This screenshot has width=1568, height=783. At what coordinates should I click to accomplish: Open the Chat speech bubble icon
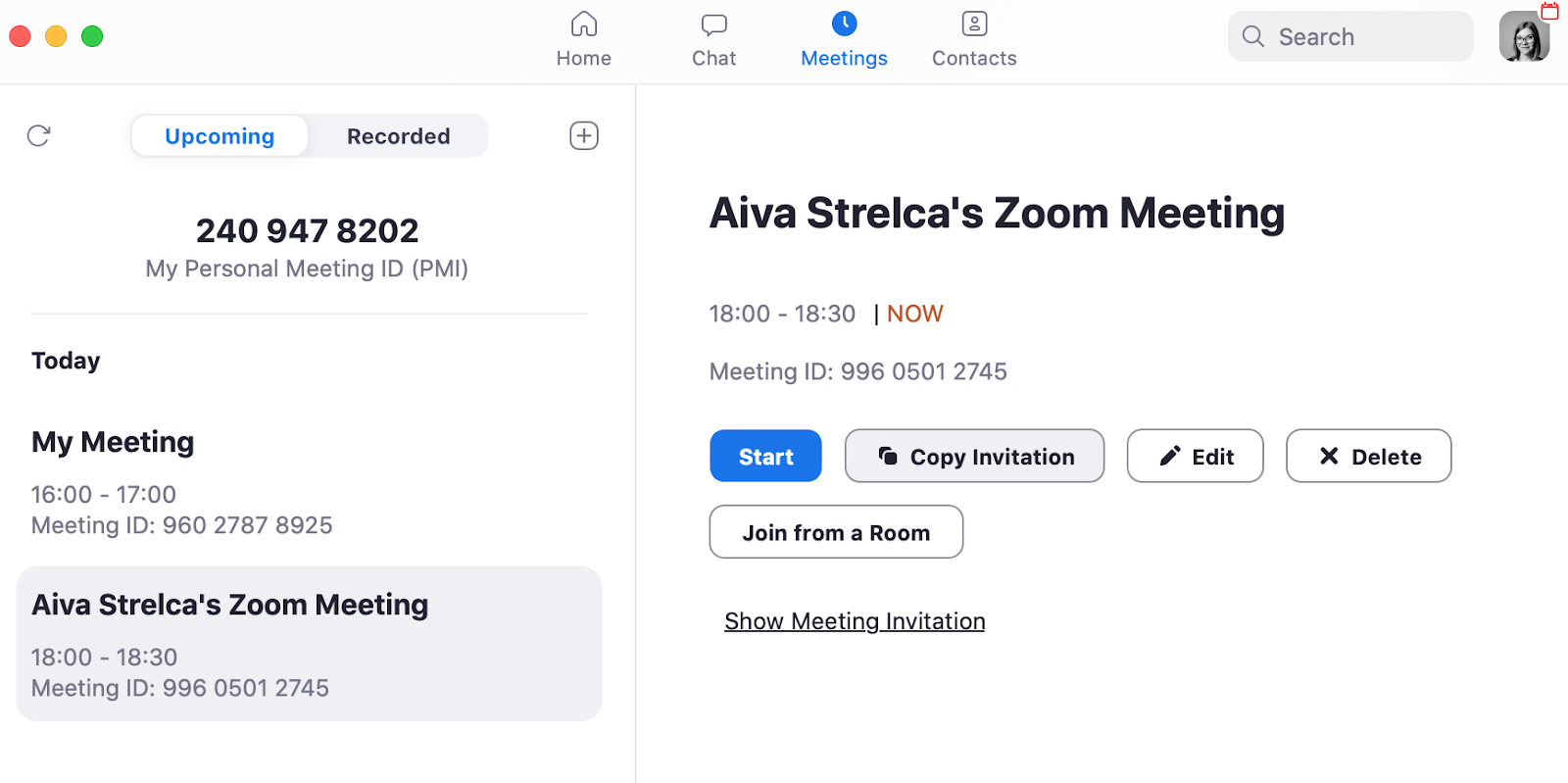(713, 24)
